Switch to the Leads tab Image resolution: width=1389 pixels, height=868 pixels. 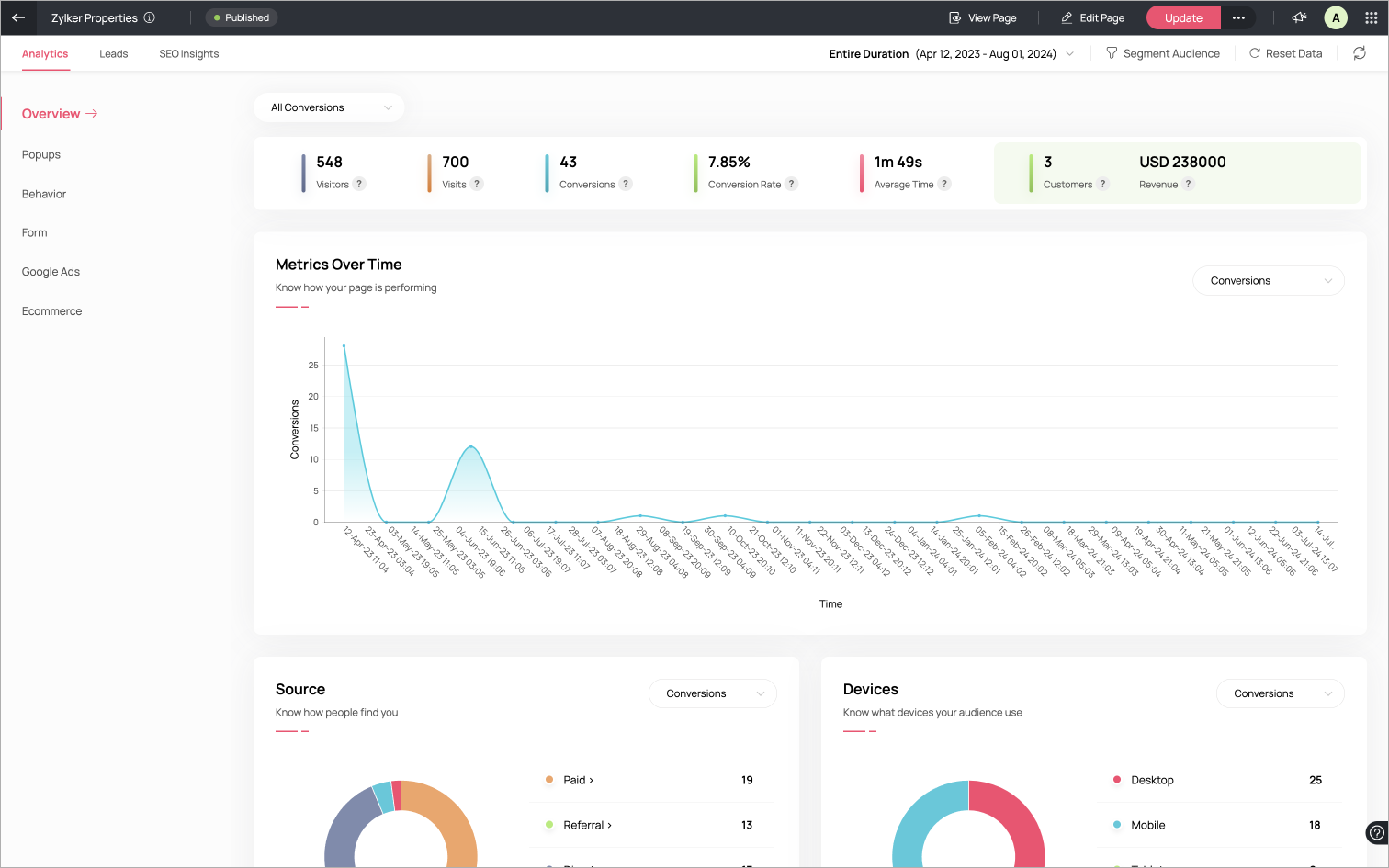coord(114,54)
